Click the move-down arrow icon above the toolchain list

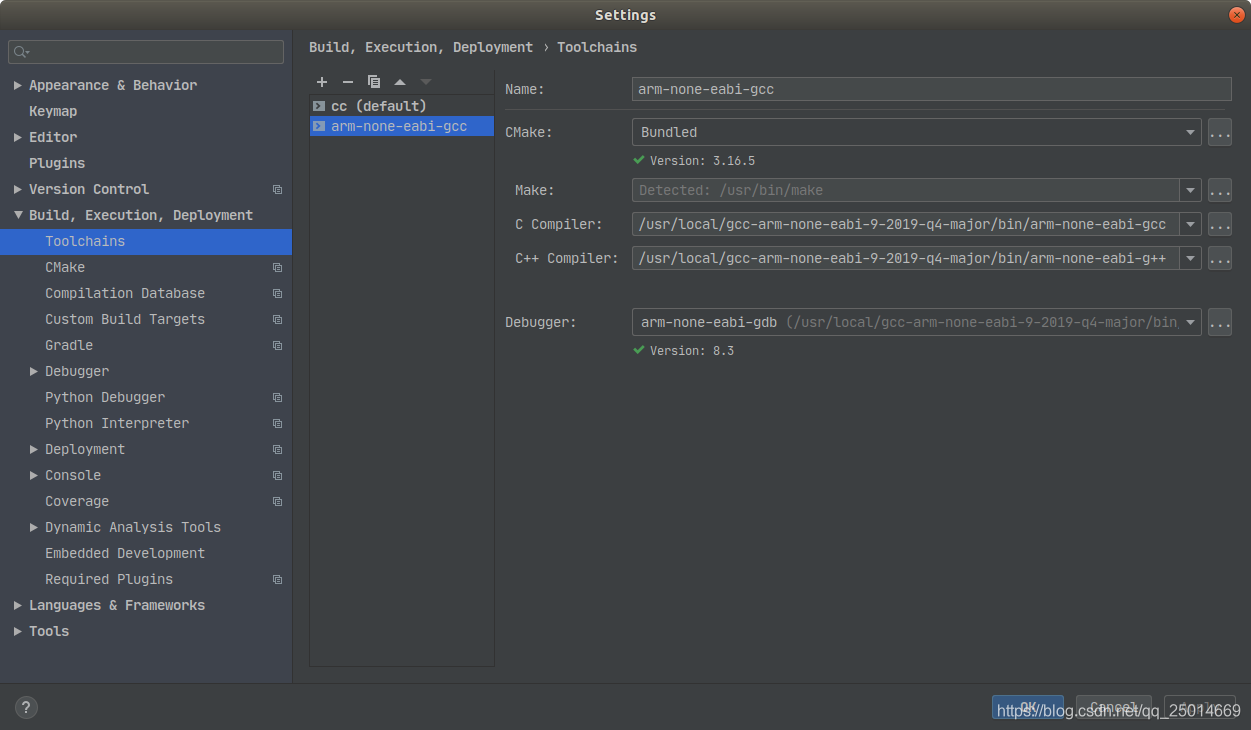(425, 82)
